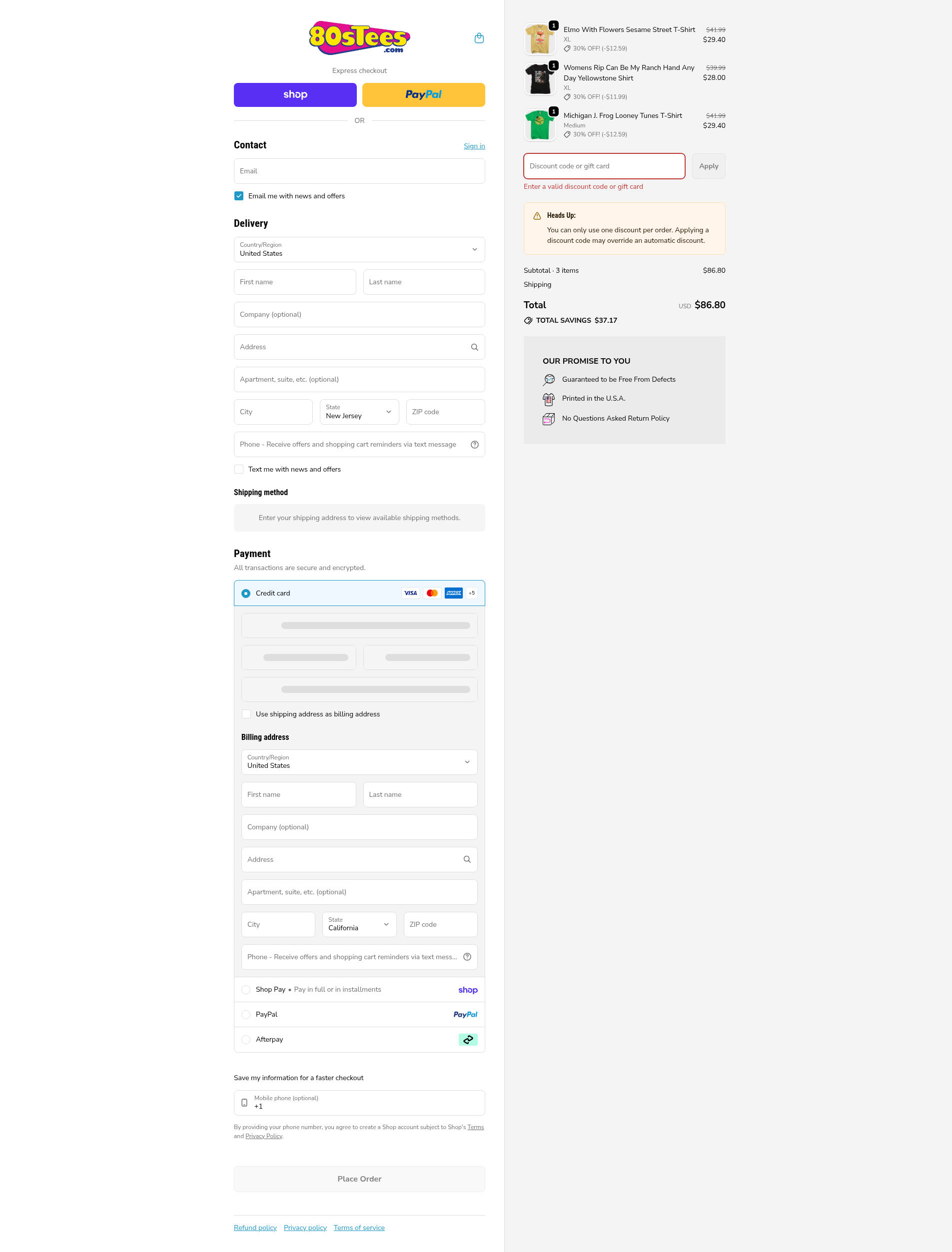The image size is (952, 1252).
Task: Click the Discount code or gift card field
Action: 604,166
